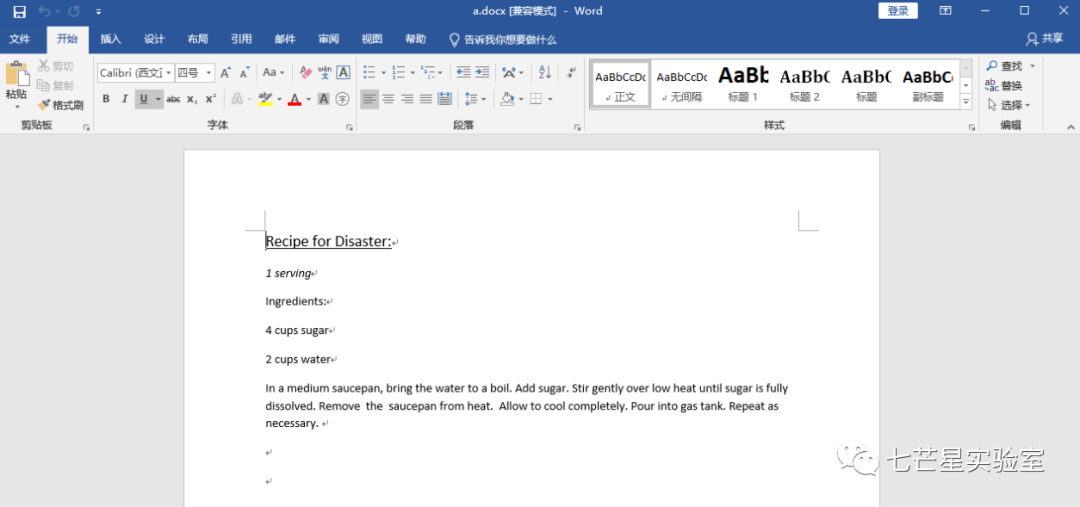
Task: Open the phonetic guide (wén) icon
Action: pyautogui.click(x=324, y=72)
